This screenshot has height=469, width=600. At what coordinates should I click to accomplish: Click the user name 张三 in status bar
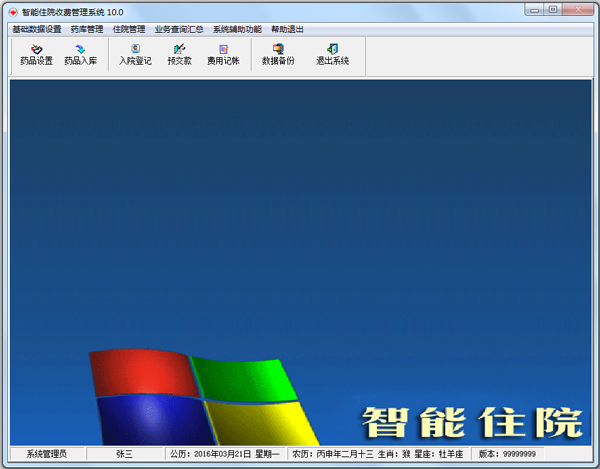[x=125, y=454]
